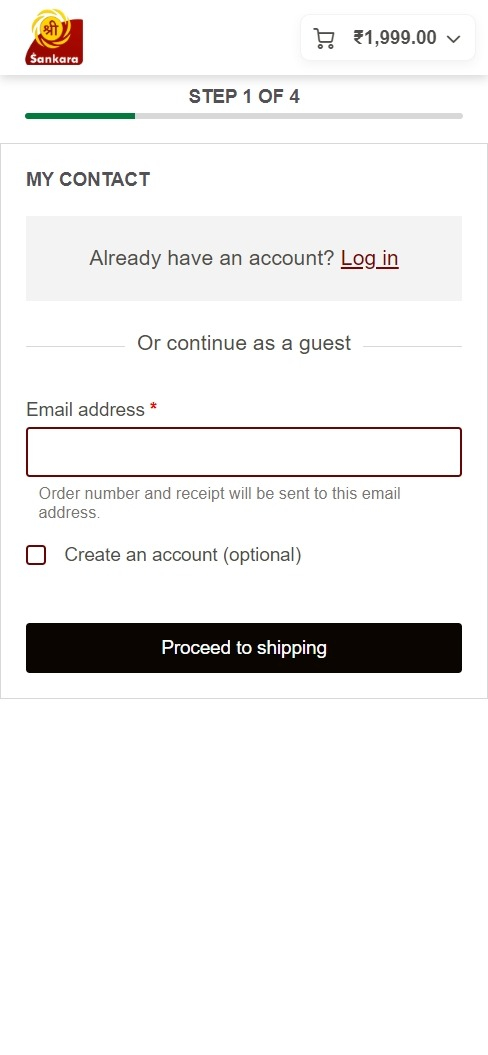Click the red required asterisk
488x1055 pixels.
(x=153, y=408)
